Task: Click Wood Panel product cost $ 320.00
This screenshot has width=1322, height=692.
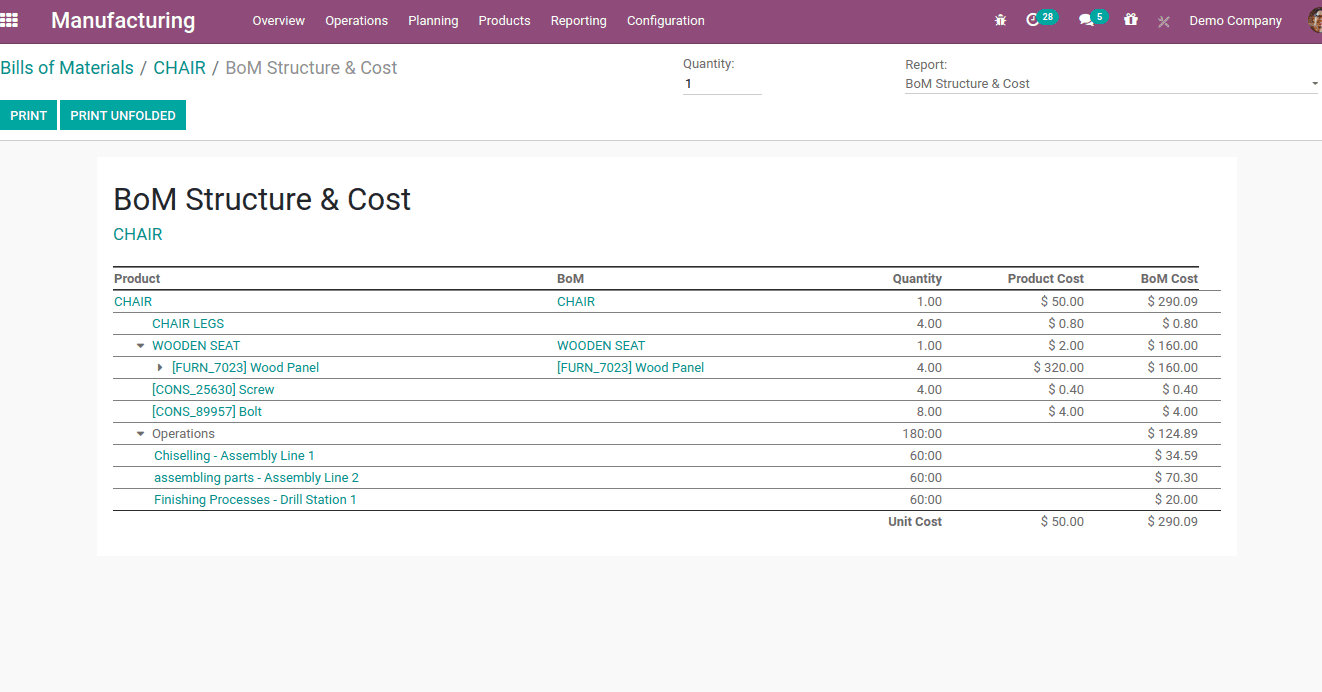Action: (x=1058, y=368)
